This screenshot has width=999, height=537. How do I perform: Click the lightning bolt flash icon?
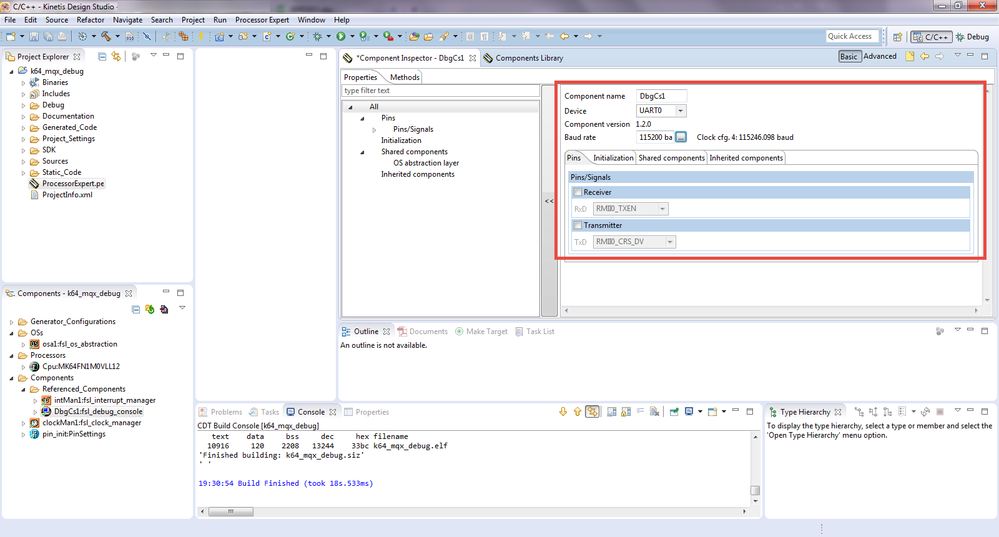201,36
